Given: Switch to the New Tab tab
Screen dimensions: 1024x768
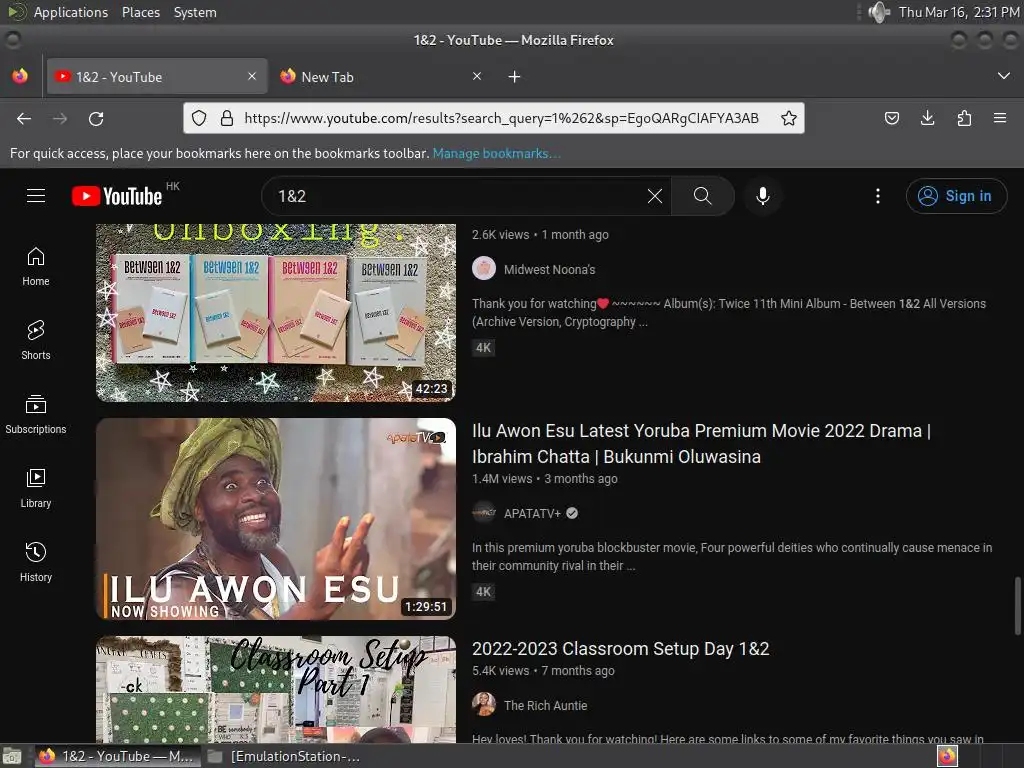Looking at the screenshot, I should pyautogui.click(x=381, y=76).
